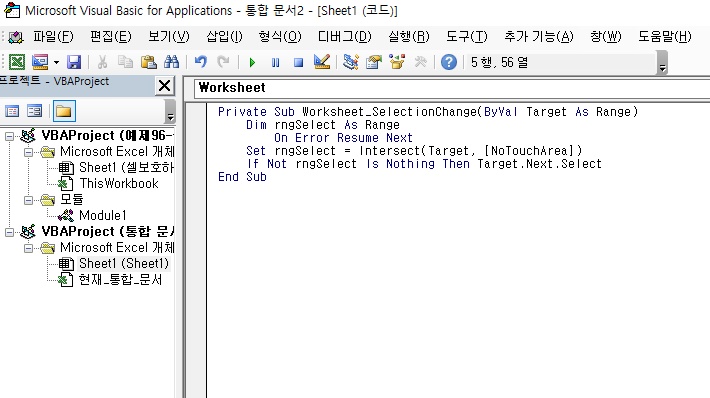
Task: Click the blue Help question mark icon
Action: (x=449, y=62)
